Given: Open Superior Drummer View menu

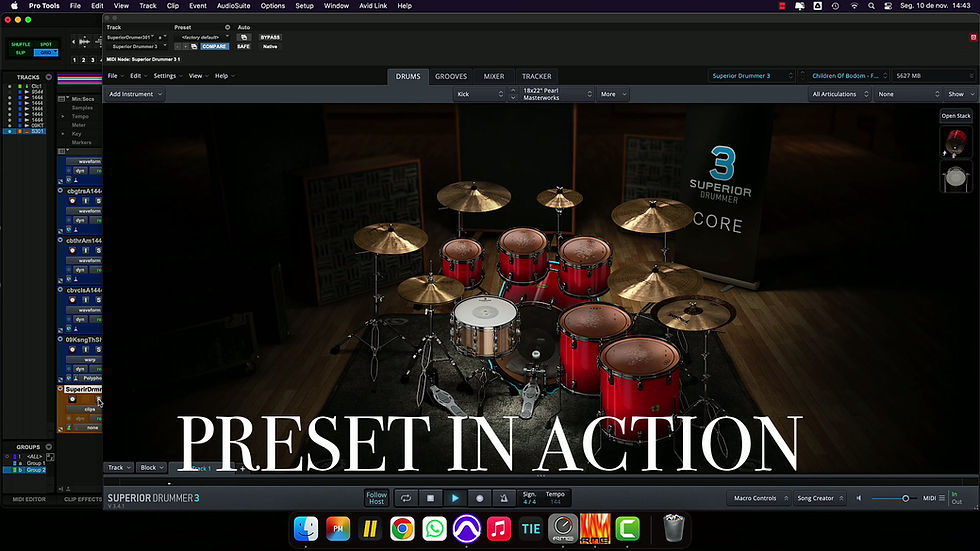Looking at the screenshot, I should [198, 76].
